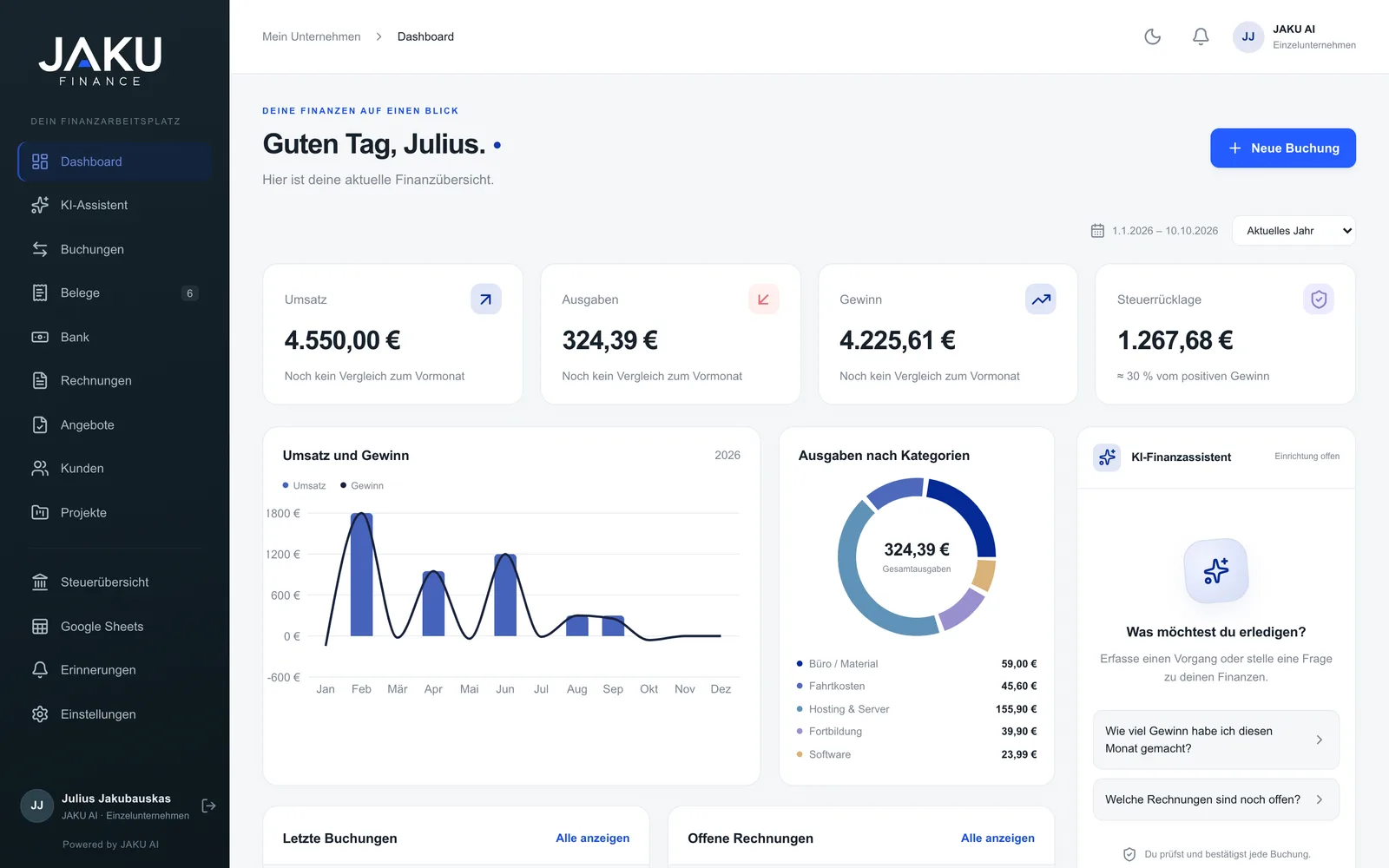Click the Steuerübersicht building icon
The width and height of the screenshot is (1389, 868).
pyautogui.click(x=40, y=582)
